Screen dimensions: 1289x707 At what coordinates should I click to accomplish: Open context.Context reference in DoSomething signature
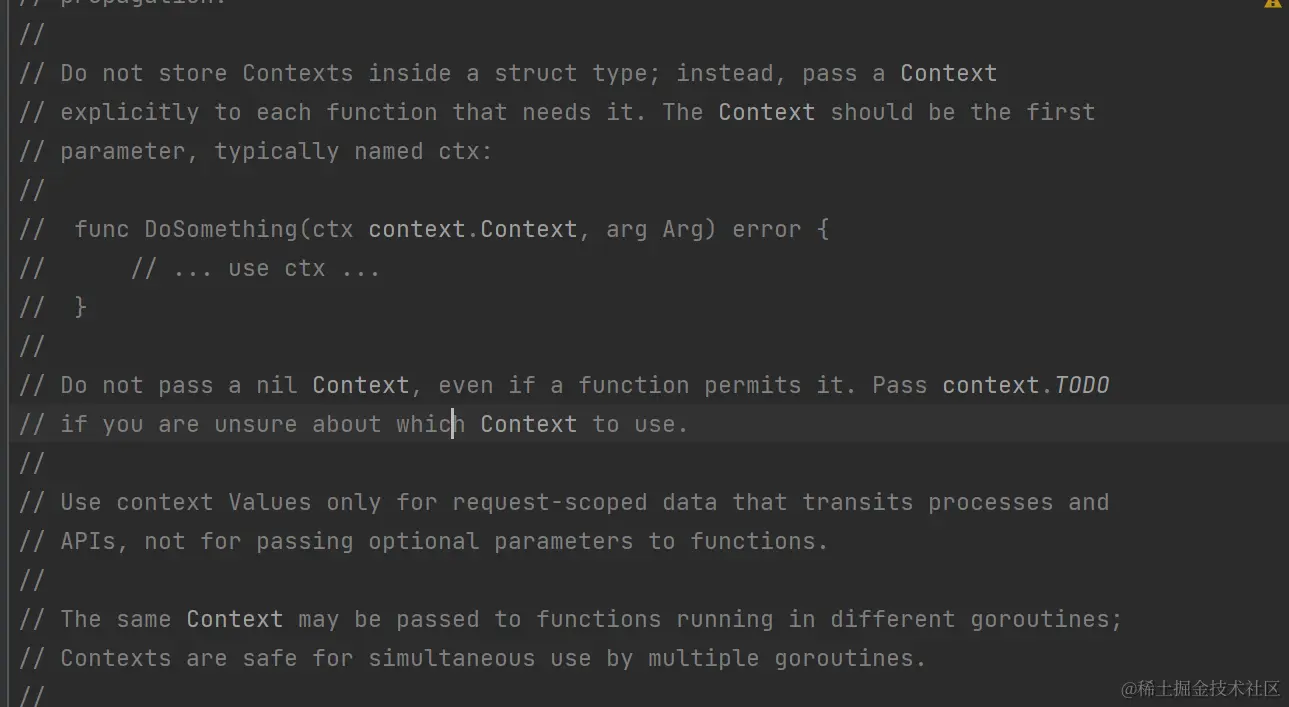click(472, 229)
